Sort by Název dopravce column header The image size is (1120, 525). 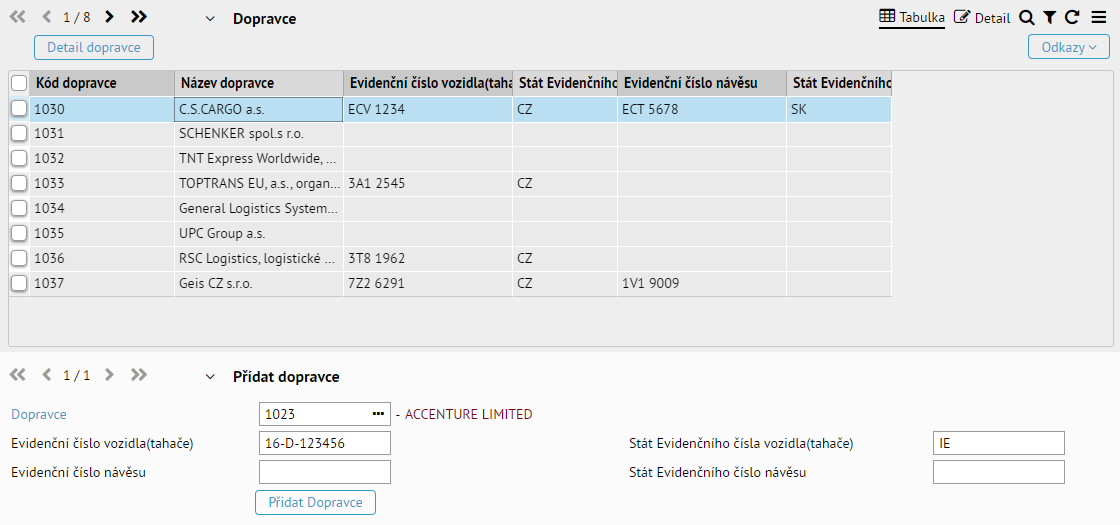point(259,84)
